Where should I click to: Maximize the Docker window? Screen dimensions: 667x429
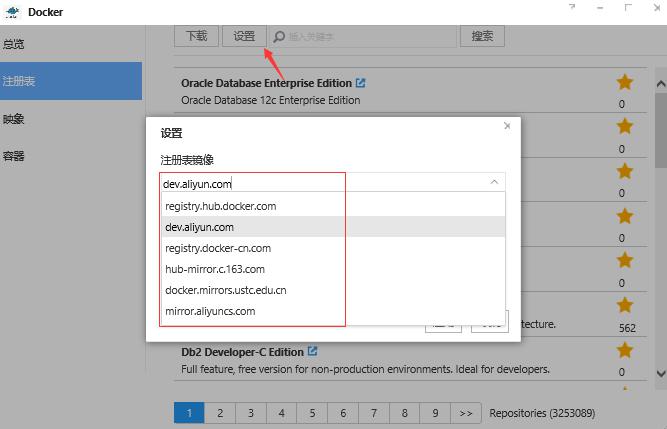coord(628,8)
